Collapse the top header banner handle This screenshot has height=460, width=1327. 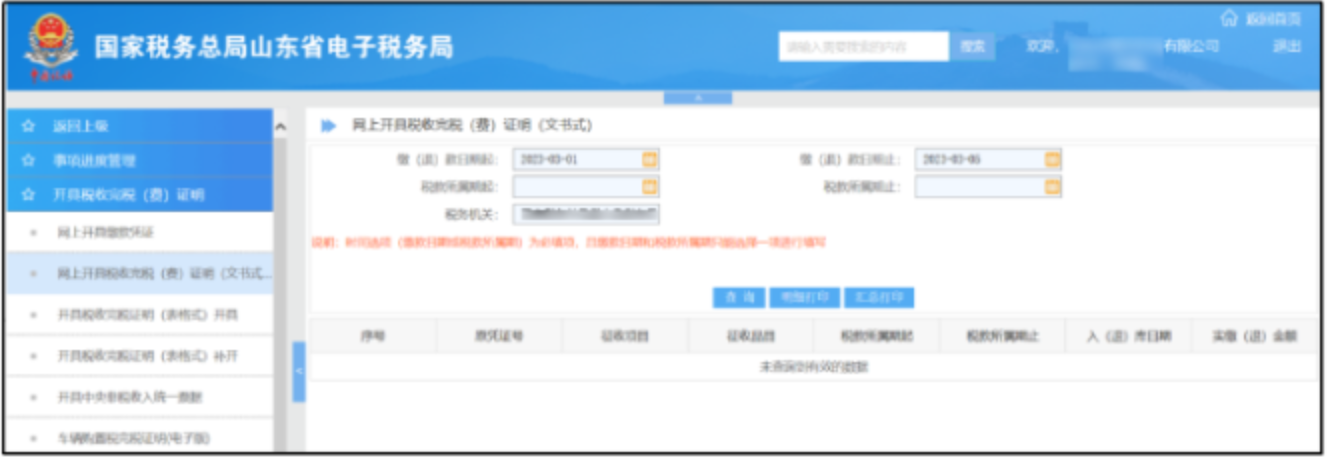click(697, 98)
